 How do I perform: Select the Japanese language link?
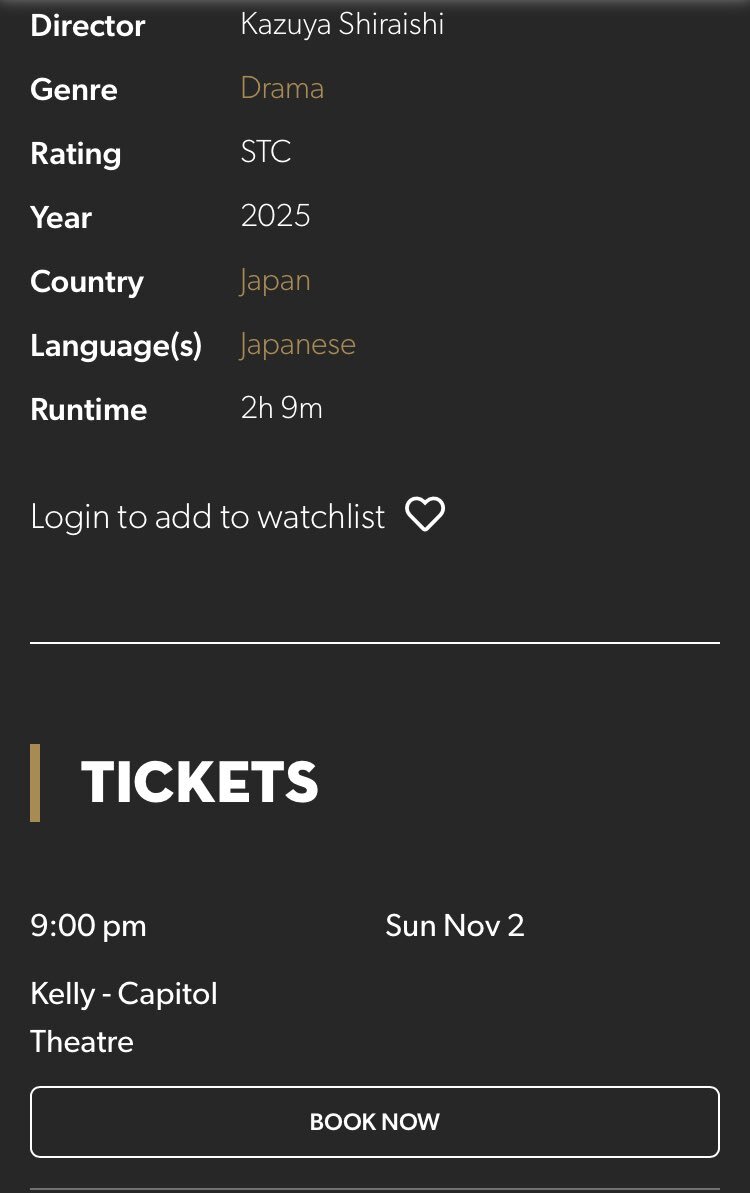click(297, 344)
